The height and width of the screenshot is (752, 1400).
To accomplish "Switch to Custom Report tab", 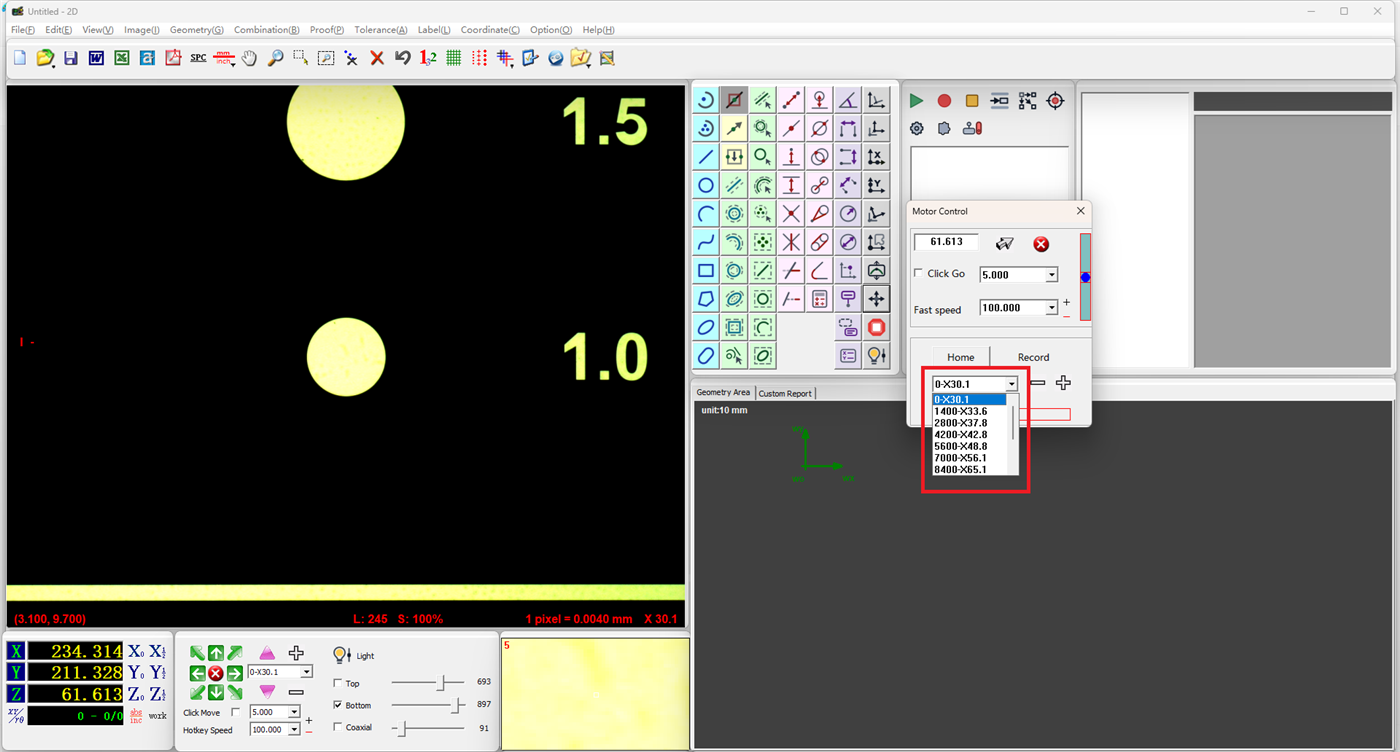I will pos(785,393).
